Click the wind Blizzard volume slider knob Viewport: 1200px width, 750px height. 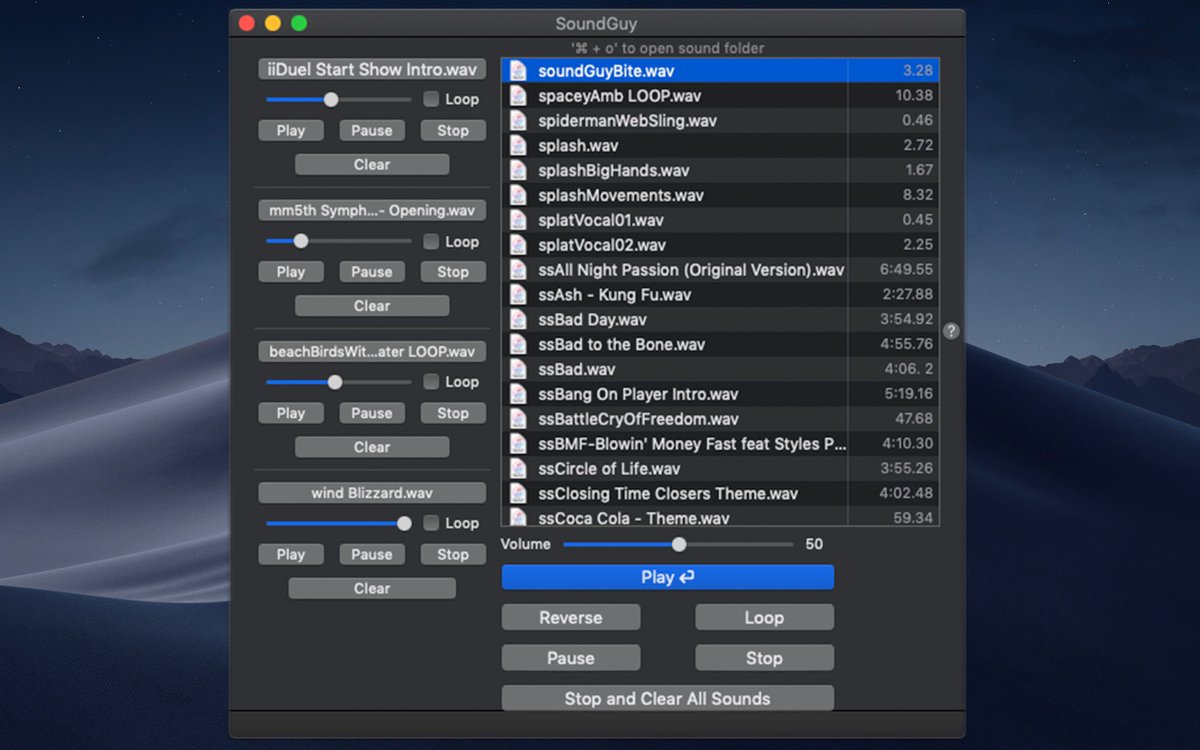pyautogui.click(x=404, y=523)
